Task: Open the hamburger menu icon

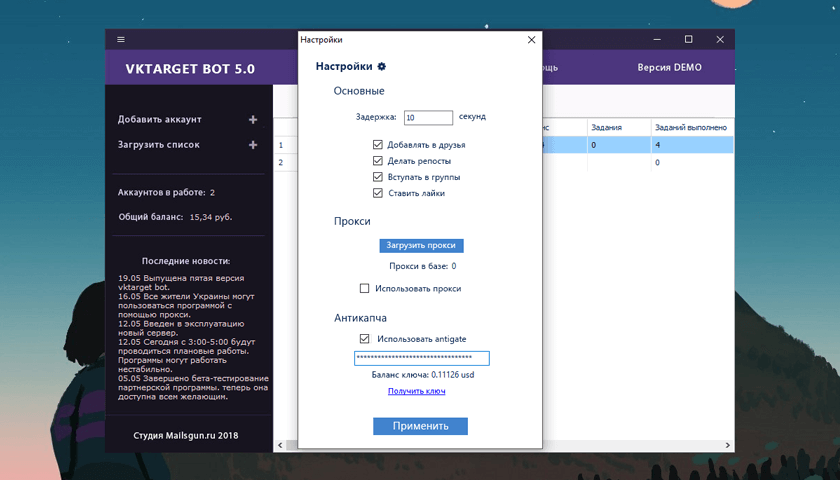Action: tap(121, 40)
